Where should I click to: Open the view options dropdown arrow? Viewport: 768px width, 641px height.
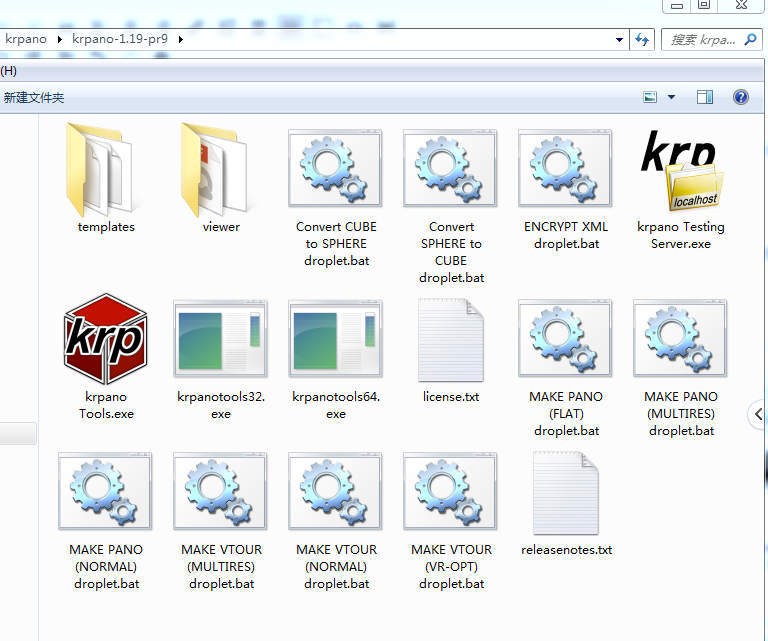[x=672, y=97]
